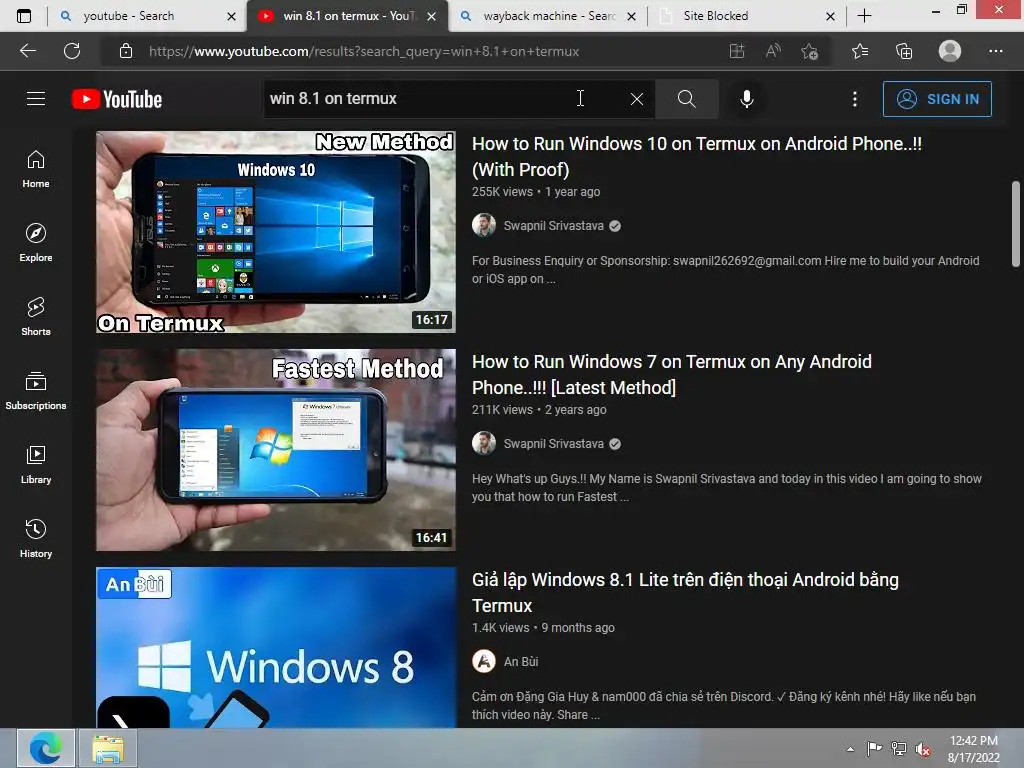
Task: Open Library in the sidebar
Action: tap(36, 464)
